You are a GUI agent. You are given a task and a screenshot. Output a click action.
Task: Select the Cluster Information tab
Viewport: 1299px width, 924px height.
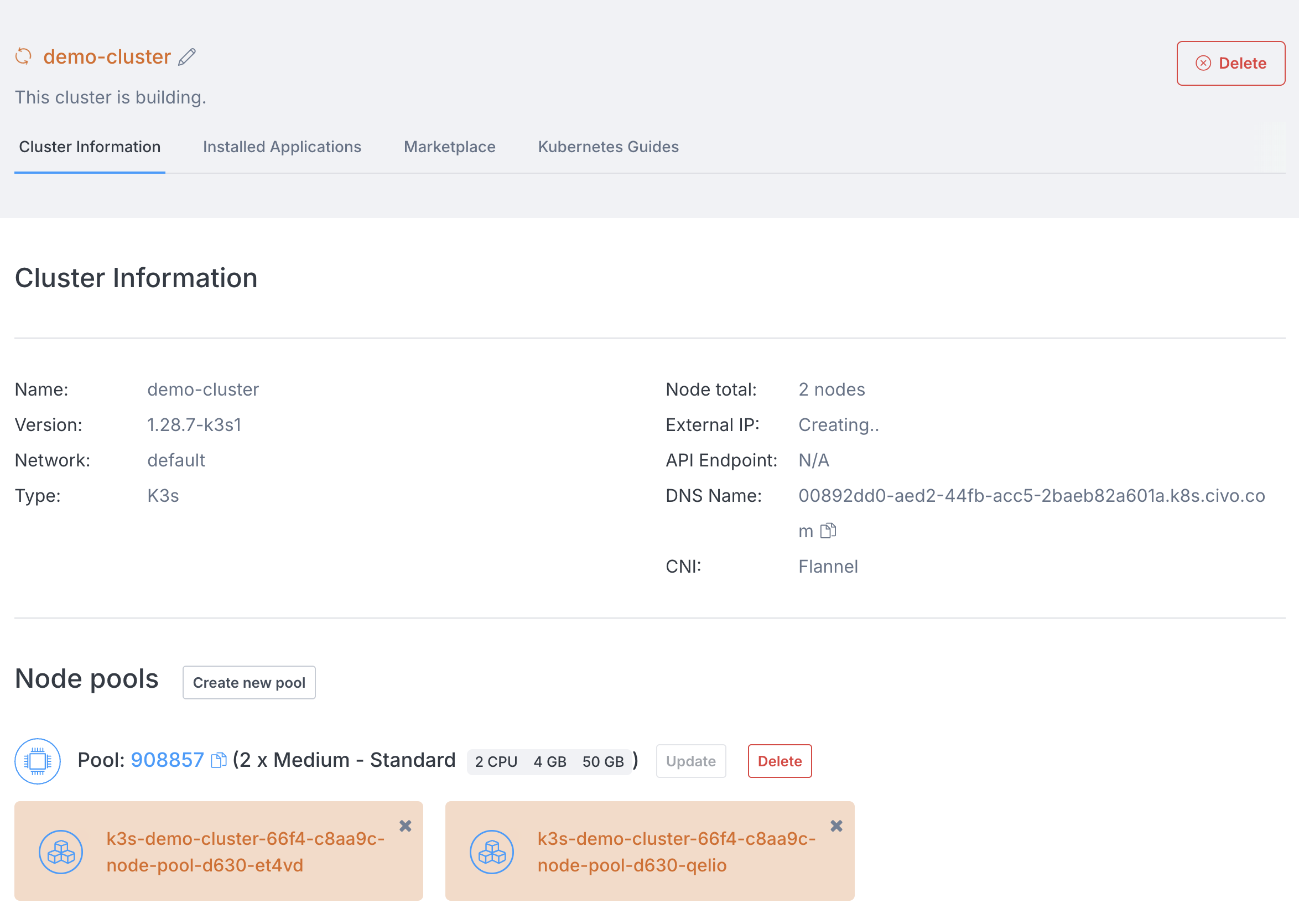pos(90,147)
